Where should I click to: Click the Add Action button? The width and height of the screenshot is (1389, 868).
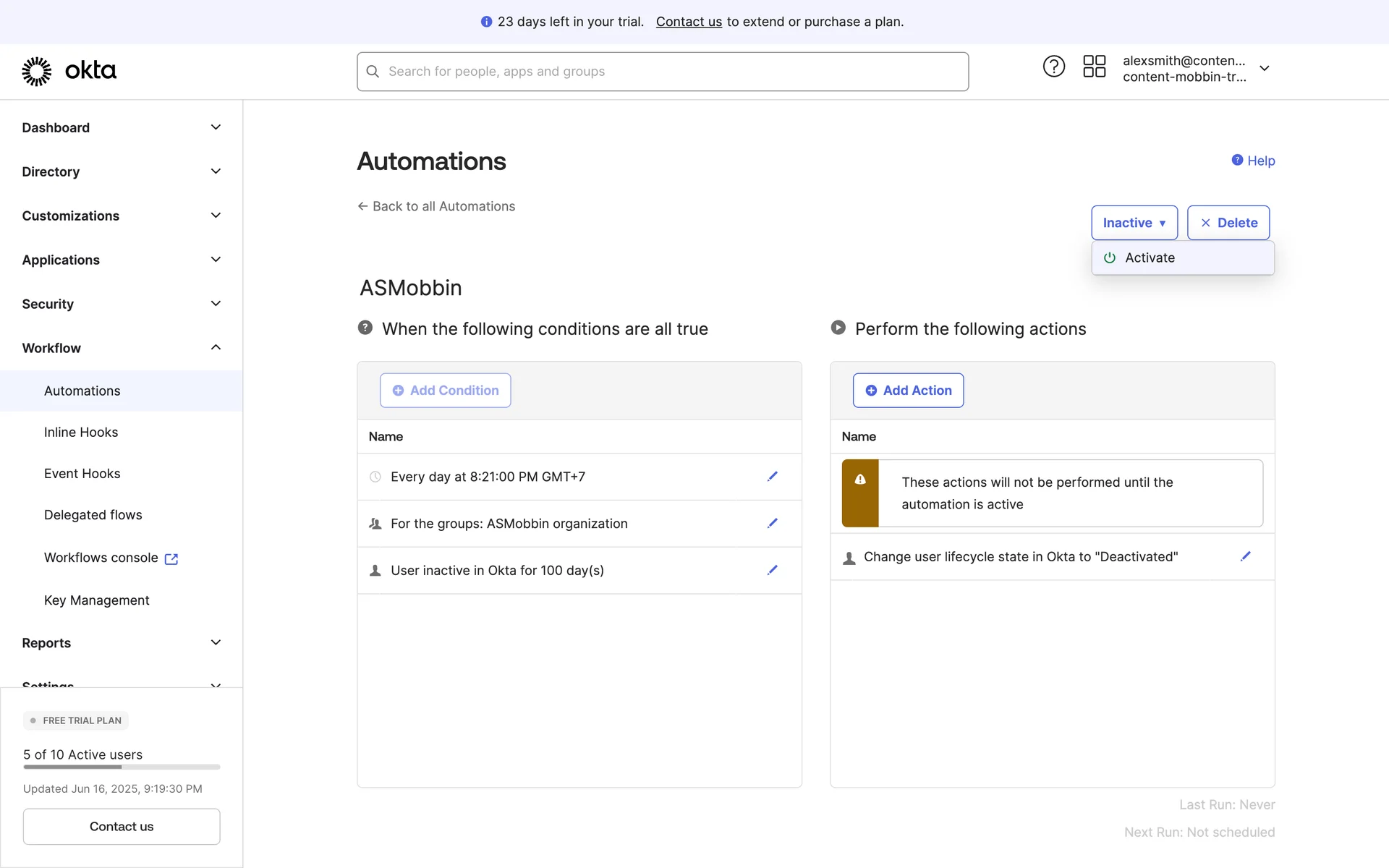click(x=908, y=391)
